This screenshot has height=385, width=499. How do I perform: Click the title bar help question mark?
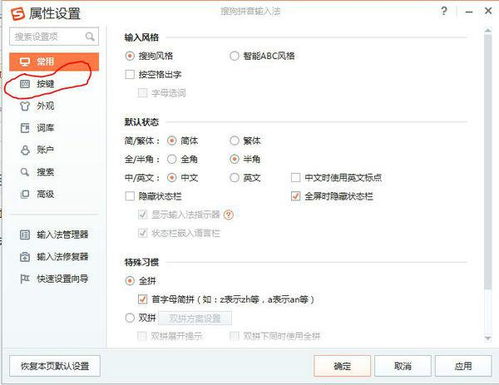tap(444, 11)
